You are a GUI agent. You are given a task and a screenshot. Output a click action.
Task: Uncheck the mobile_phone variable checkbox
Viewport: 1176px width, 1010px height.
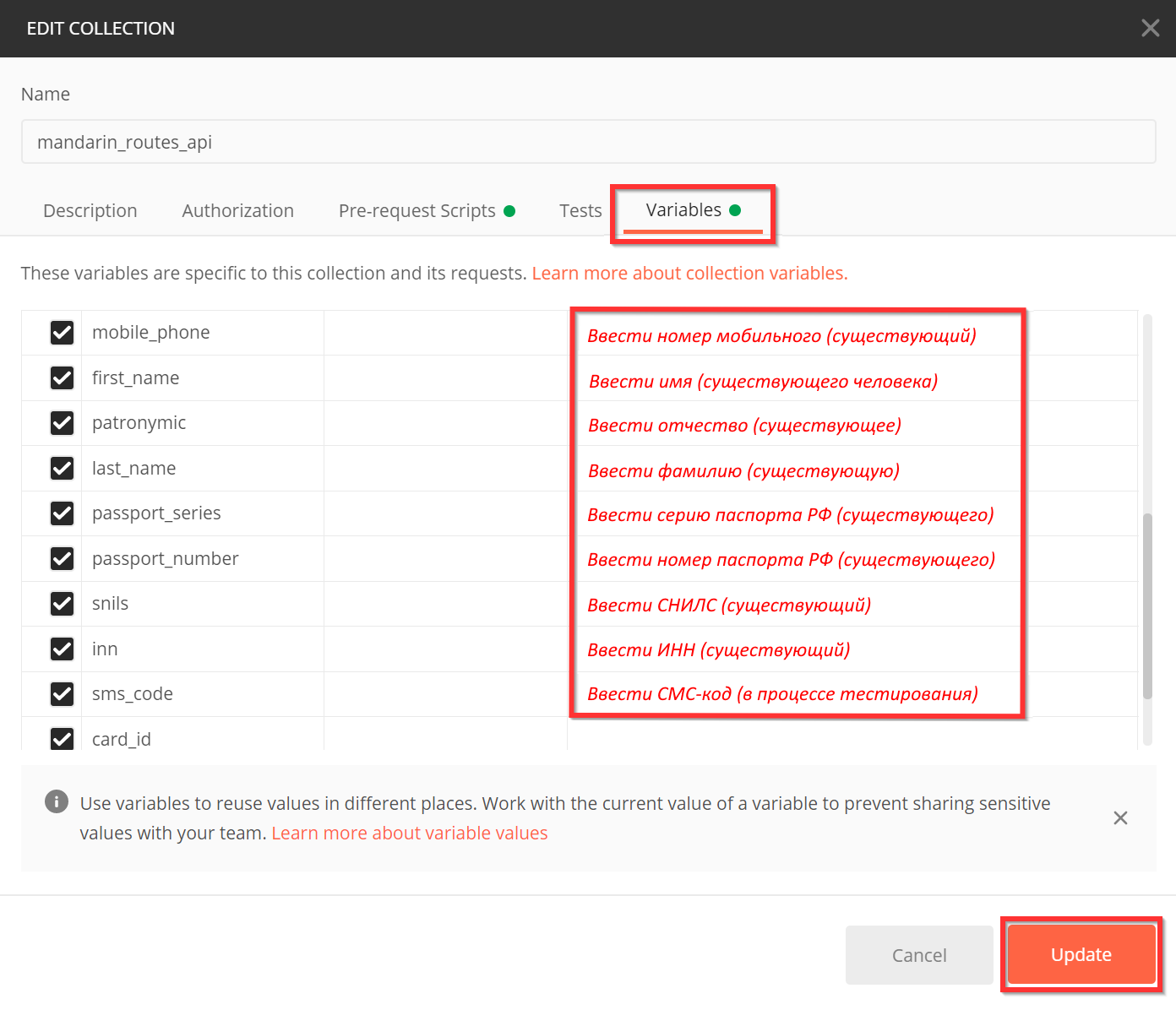(63, 333)
